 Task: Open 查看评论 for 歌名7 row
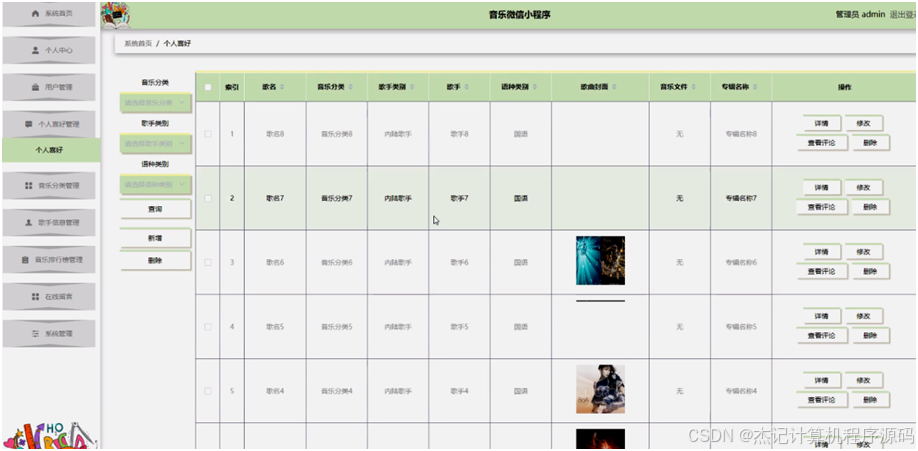coord(822,207)
